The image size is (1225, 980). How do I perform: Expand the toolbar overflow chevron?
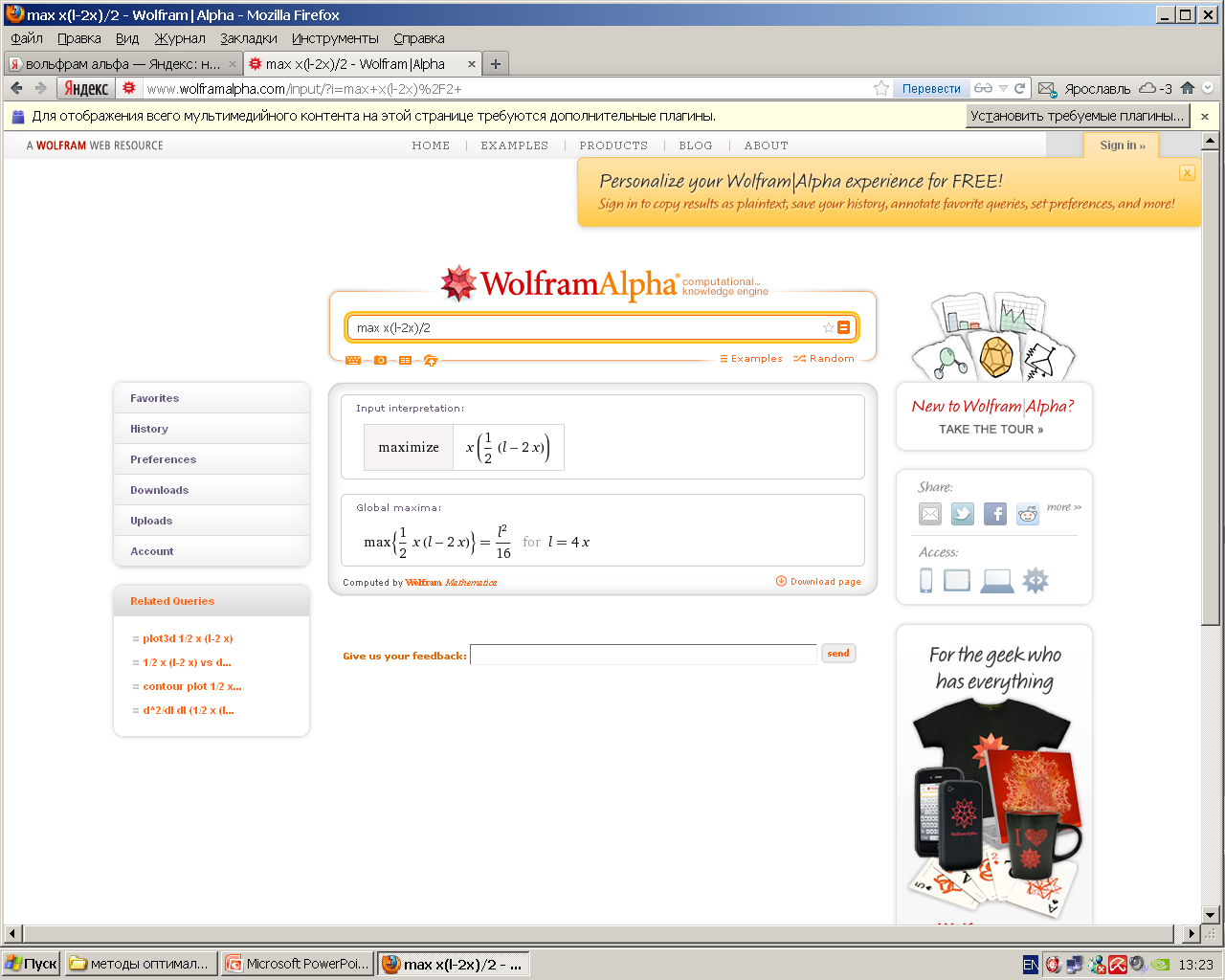coord(1208,88)
